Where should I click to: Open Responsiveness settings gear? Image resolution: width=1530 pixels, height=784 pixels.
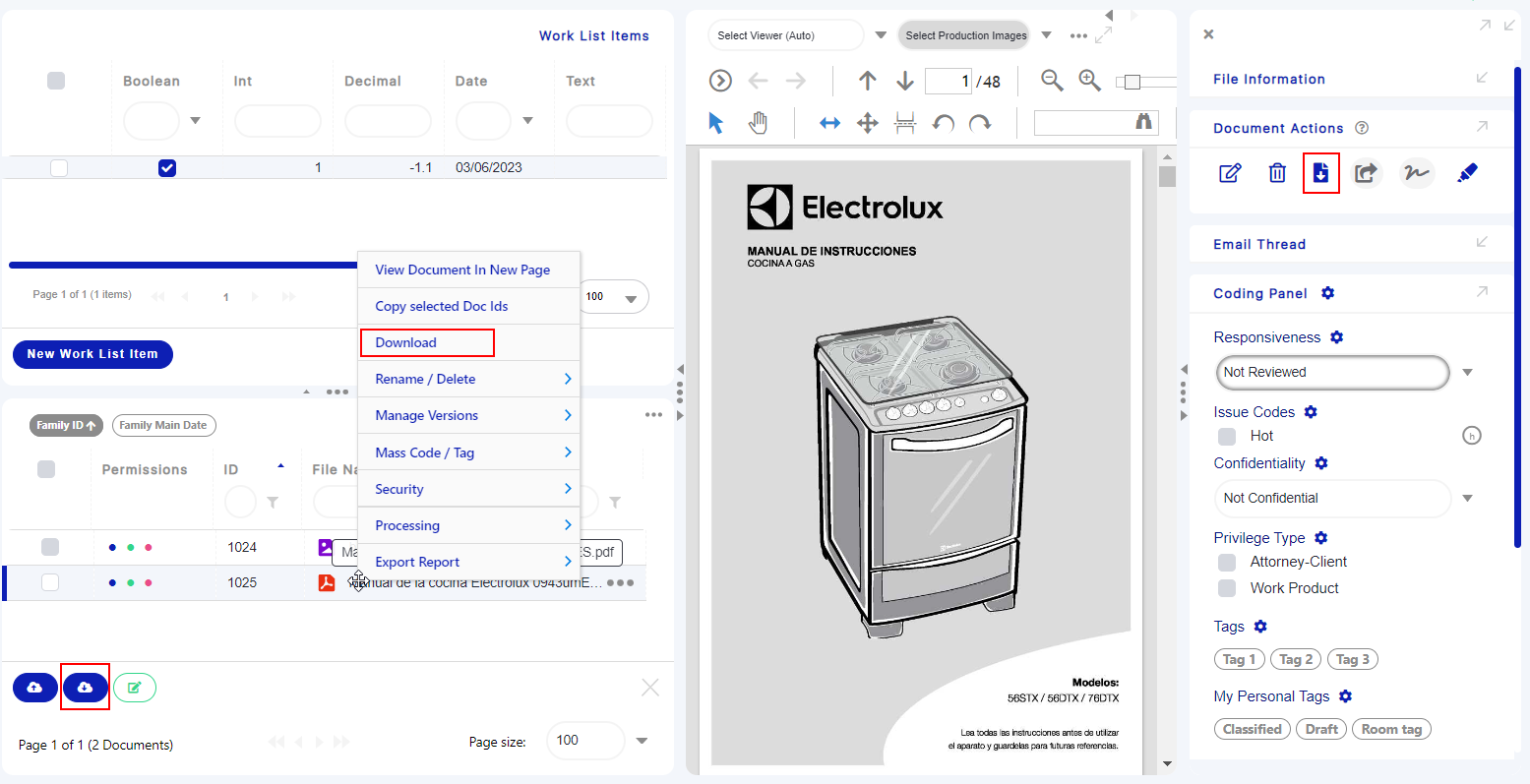coord(1336,337)
